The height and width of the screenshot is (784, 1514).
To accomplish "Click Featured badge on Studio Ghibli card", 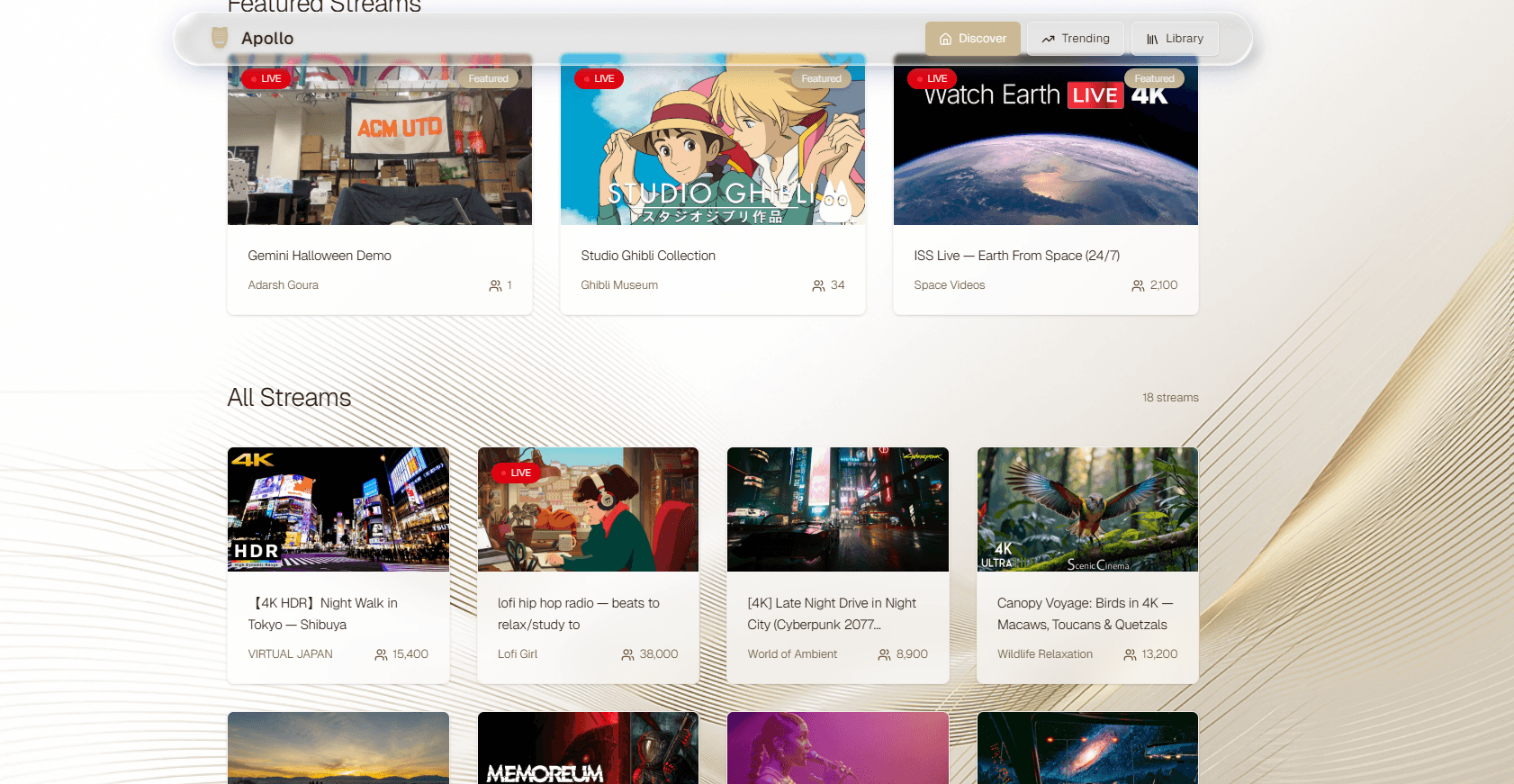I will pos(821,78).
